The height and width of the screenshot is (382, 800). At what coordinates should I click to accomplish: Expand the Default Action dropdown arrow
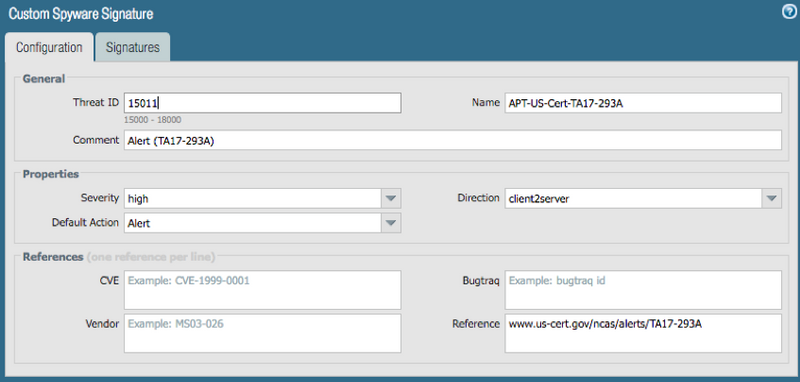391,223
